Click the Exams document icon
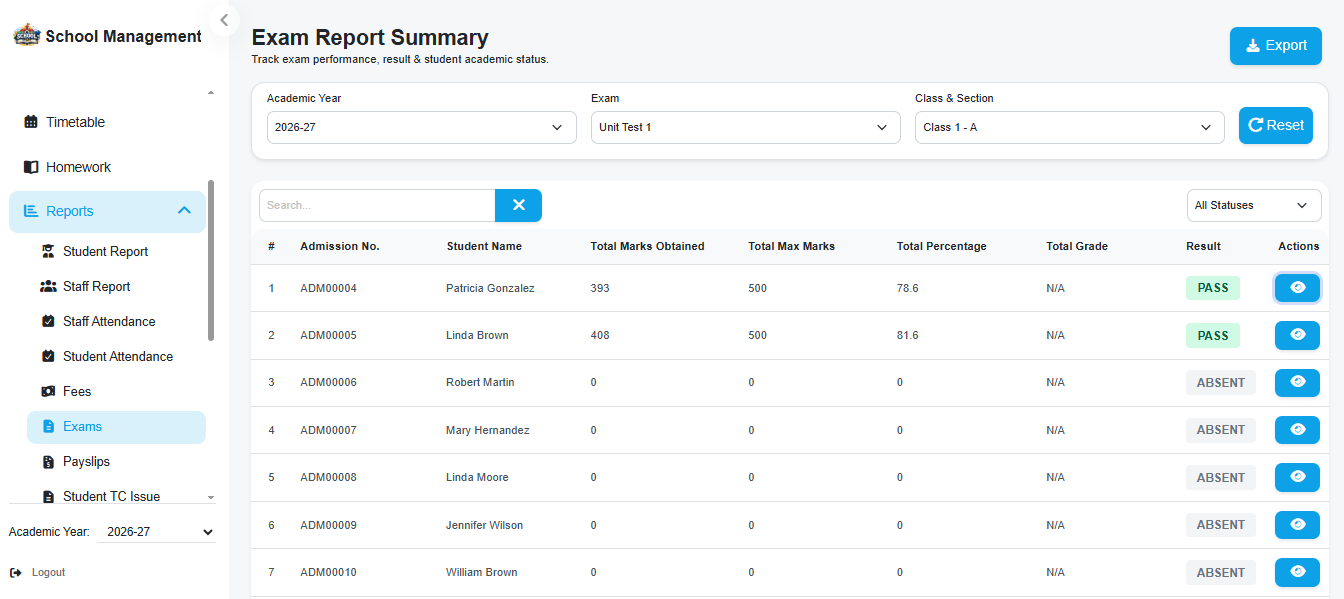The width and height of the screenshot is (1344, 599). point(48,426)
